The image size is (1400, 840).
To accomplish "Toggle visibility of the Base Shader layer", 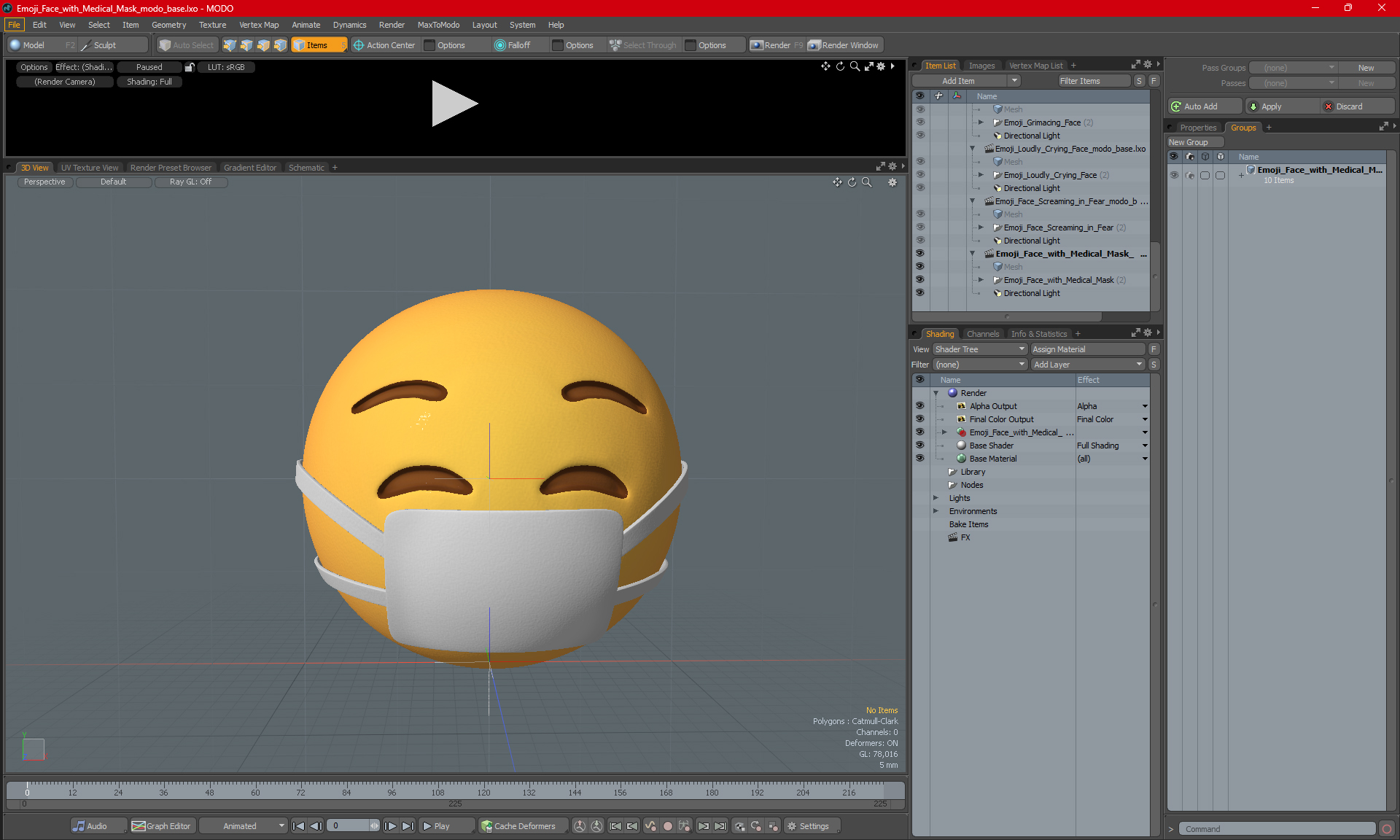I will point(919,446).
